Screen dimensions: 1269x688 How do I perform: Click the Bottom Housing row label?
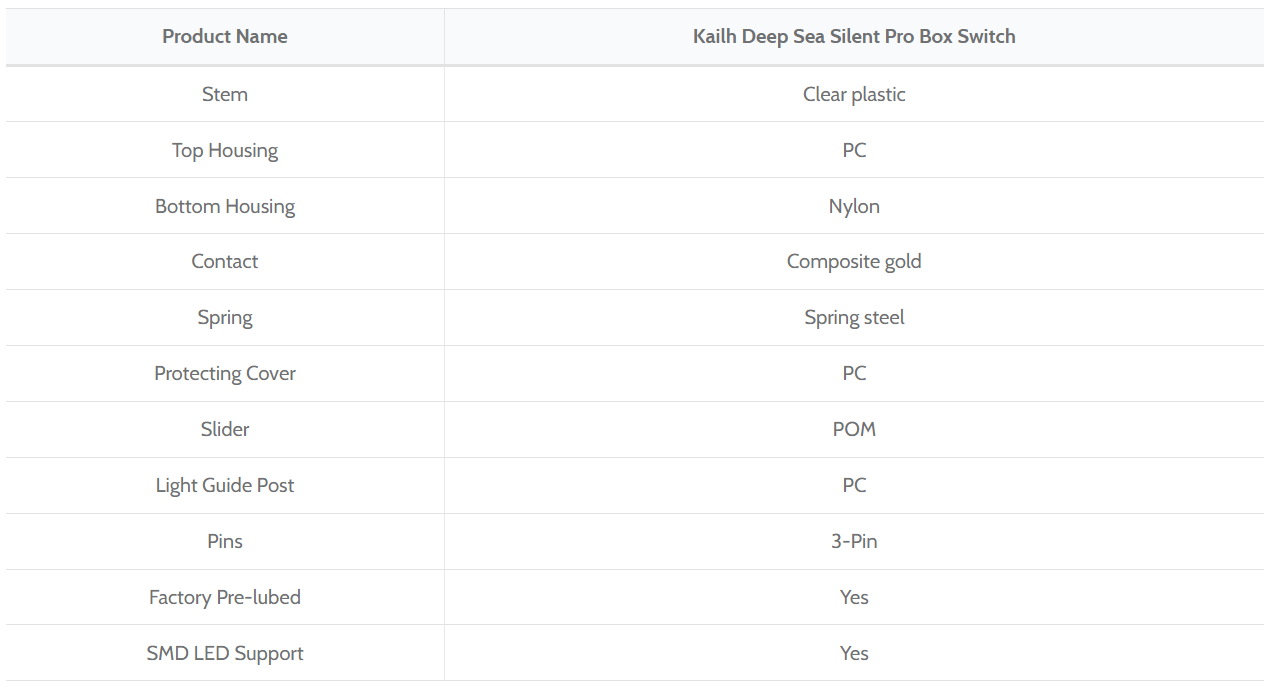[225, 206]
